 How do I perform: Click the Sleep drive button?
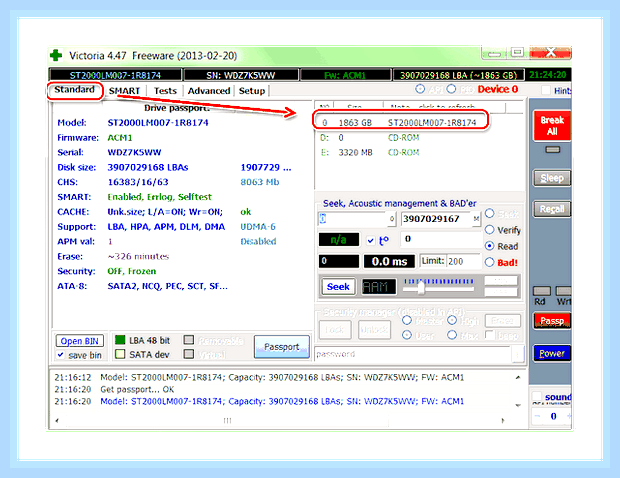(552, 178)
